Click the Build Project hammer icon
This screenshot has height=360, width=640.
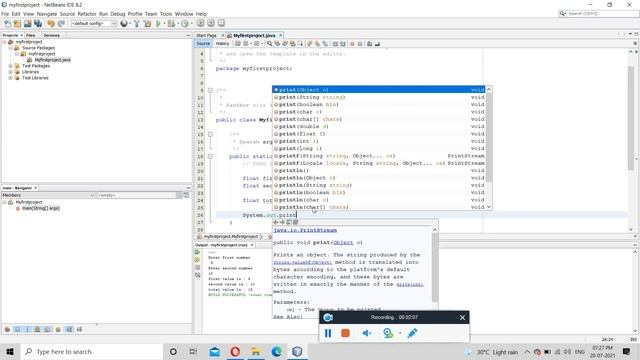click(137, 24)
